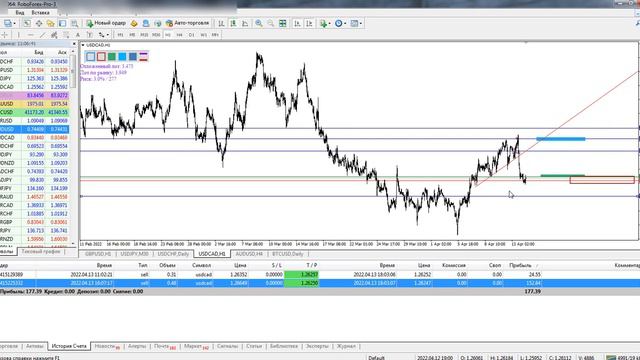Screen dimensions: 640x360
Task: Select the horizontal line drawing tool
Action: pyautogui.click(x=30, y=35)
